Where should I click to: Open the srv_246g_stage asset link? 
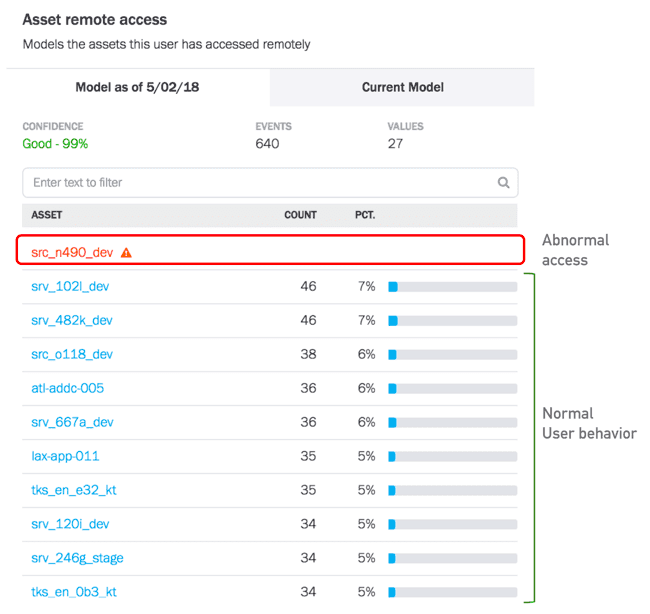(77, 558)
